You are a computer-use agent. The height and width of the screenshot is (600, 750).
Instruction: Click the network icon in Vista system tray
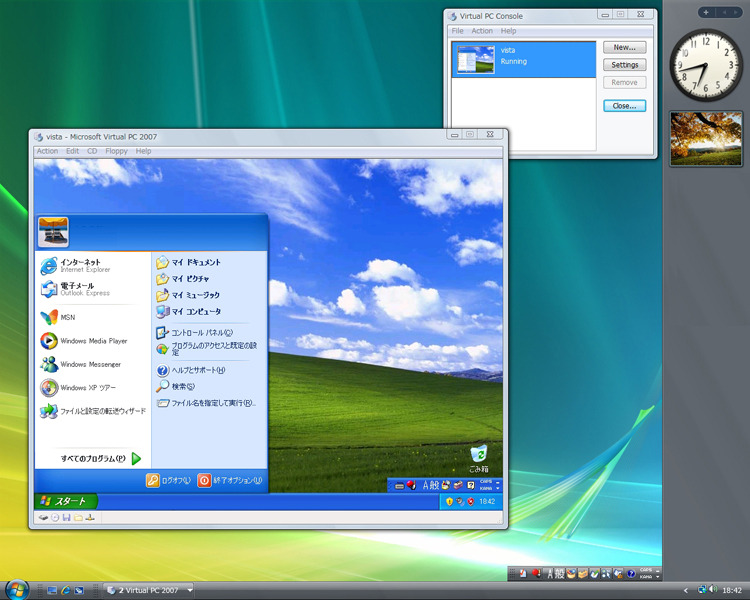coord(702,589)
